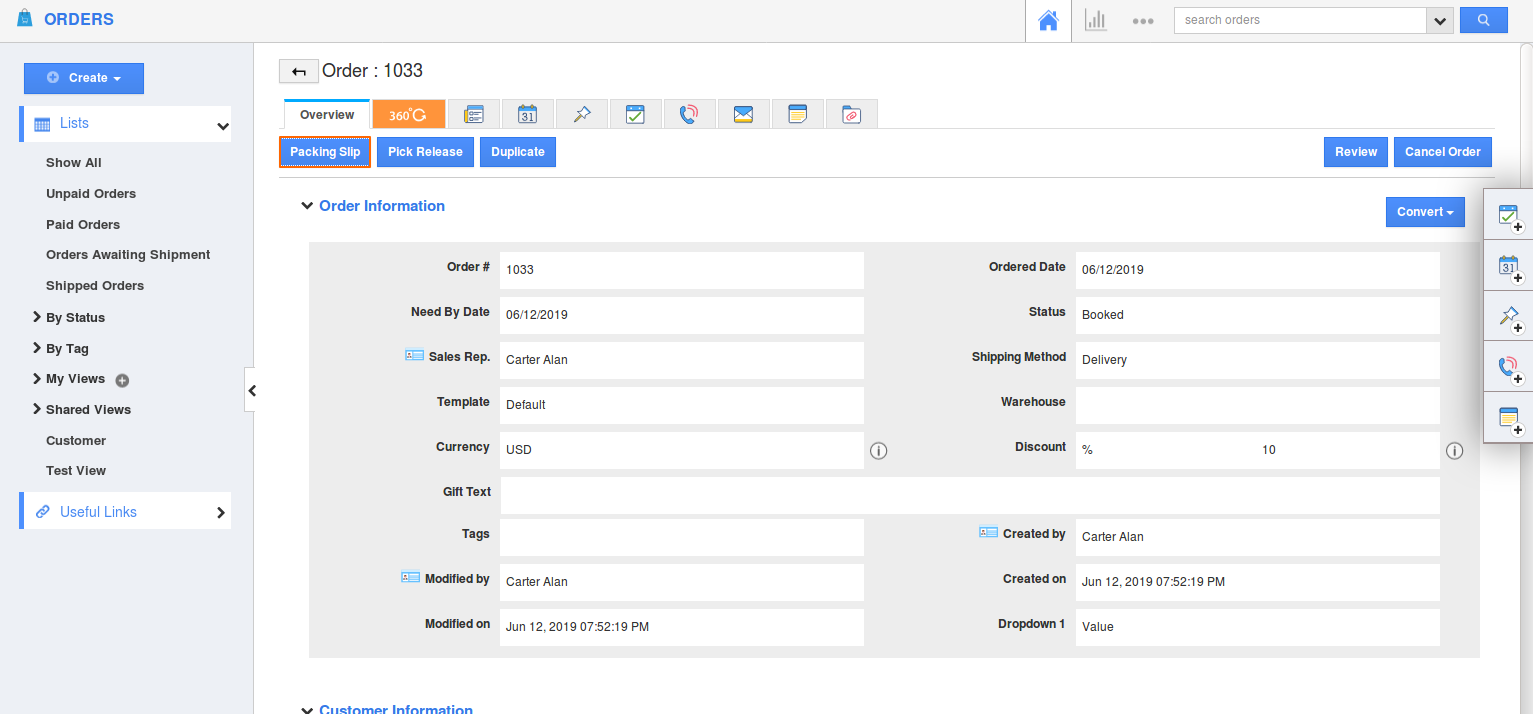
Task: Click the Status value Booked
Action: pos(1103,315)
